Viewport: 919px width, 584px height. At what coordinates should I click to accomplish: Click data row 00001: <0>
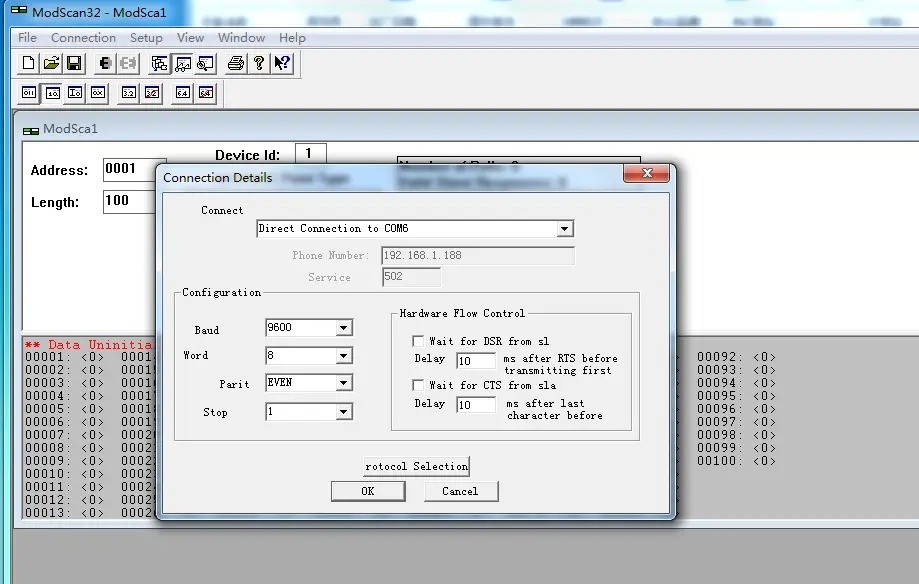pyautogui.click(x=64, y=357)
